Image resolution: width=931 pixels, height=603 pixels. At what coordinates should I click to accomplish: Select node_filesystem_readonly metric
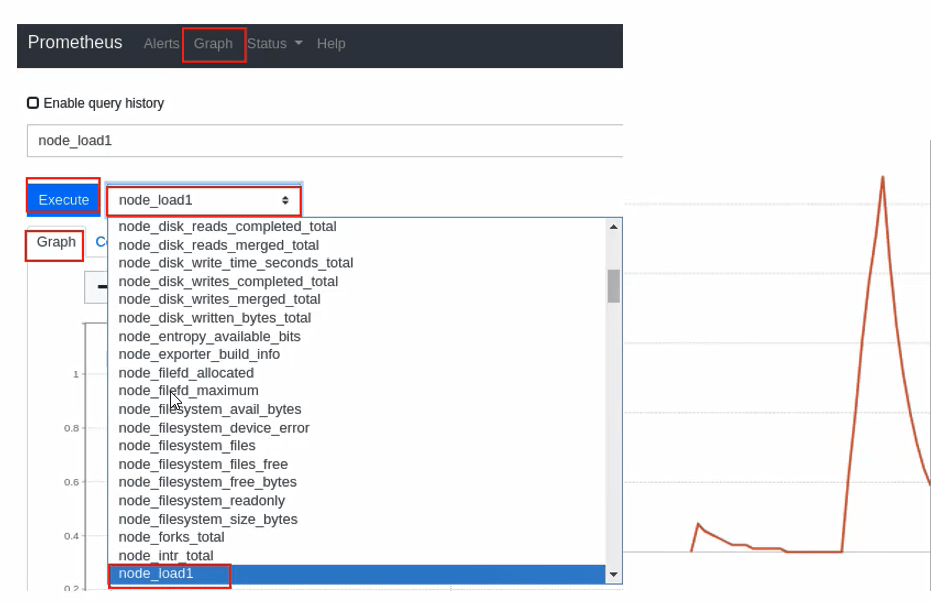point(356,501)
